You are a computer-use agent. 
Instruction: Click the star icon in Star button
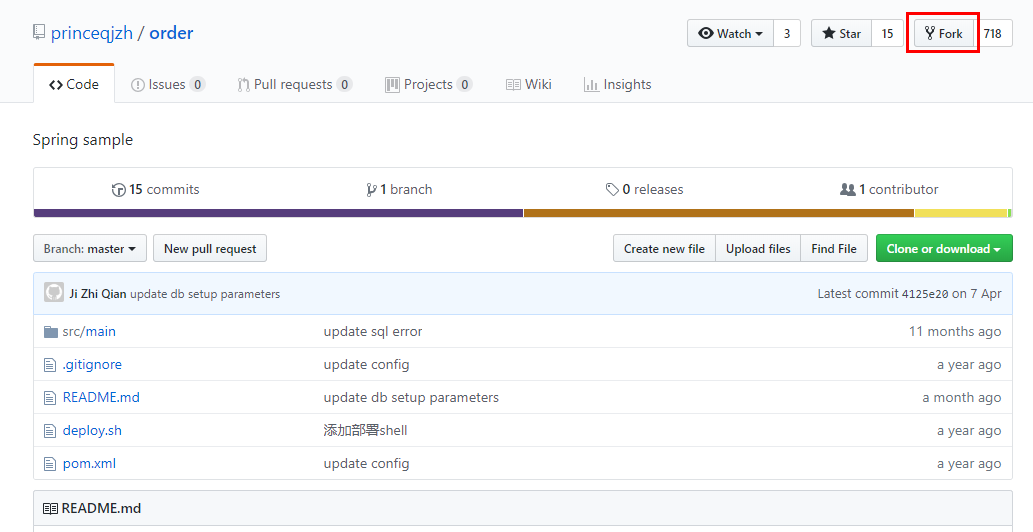tap(829, 33)
